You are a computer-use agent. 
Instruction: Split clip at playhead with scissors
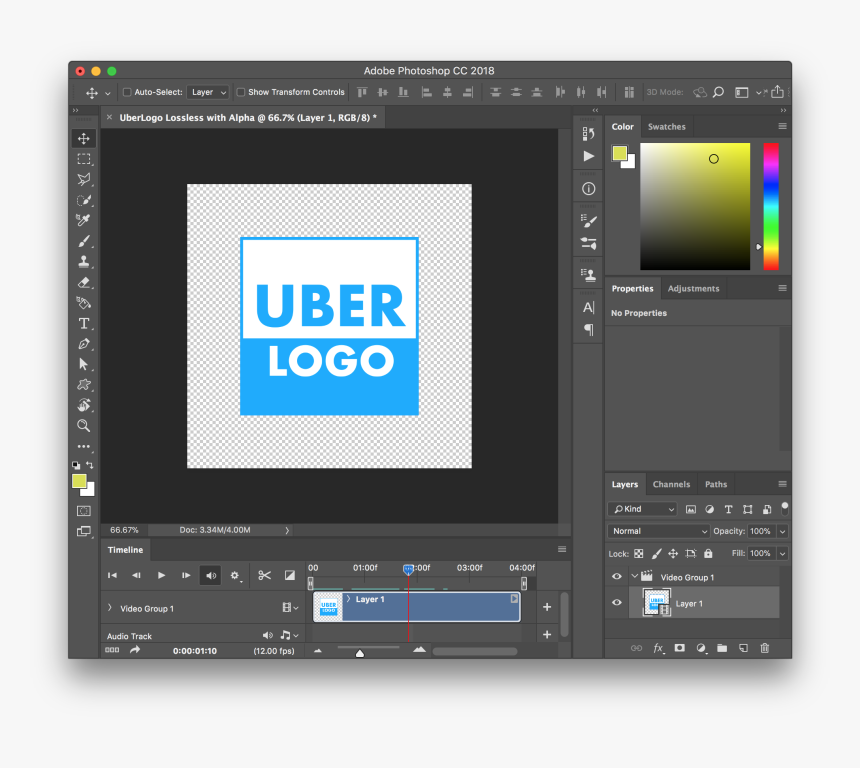pyautogui.click(x=264, y=575)
